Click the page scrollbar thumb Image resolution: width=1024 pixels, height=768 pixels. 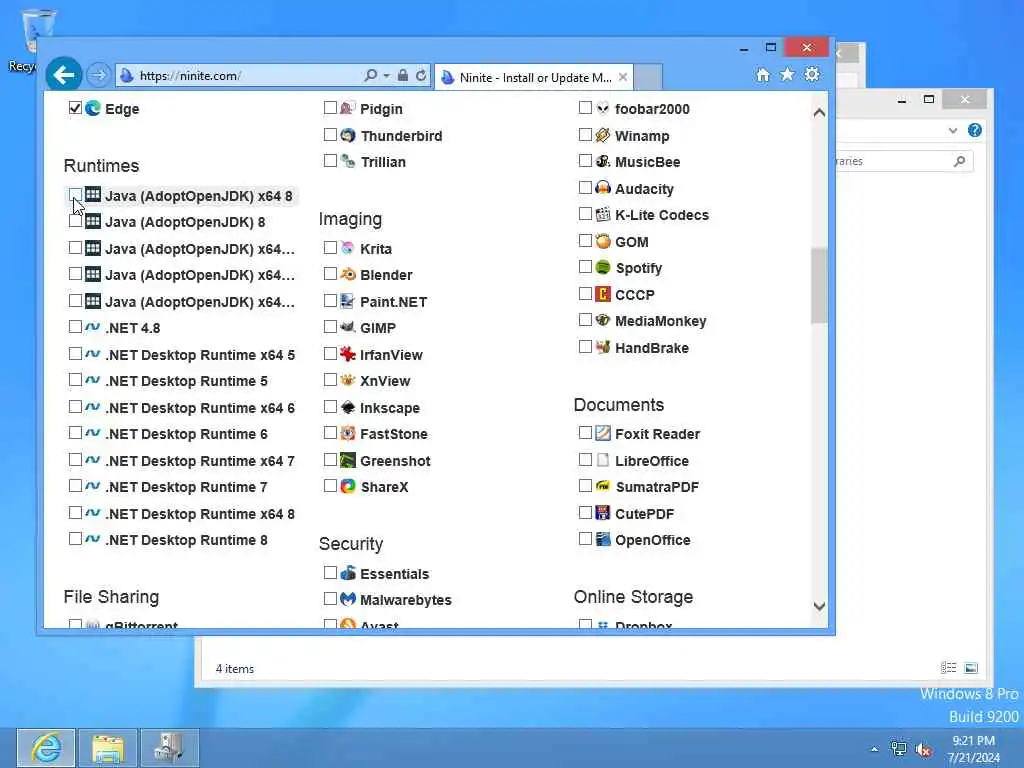tap(819, 285)
